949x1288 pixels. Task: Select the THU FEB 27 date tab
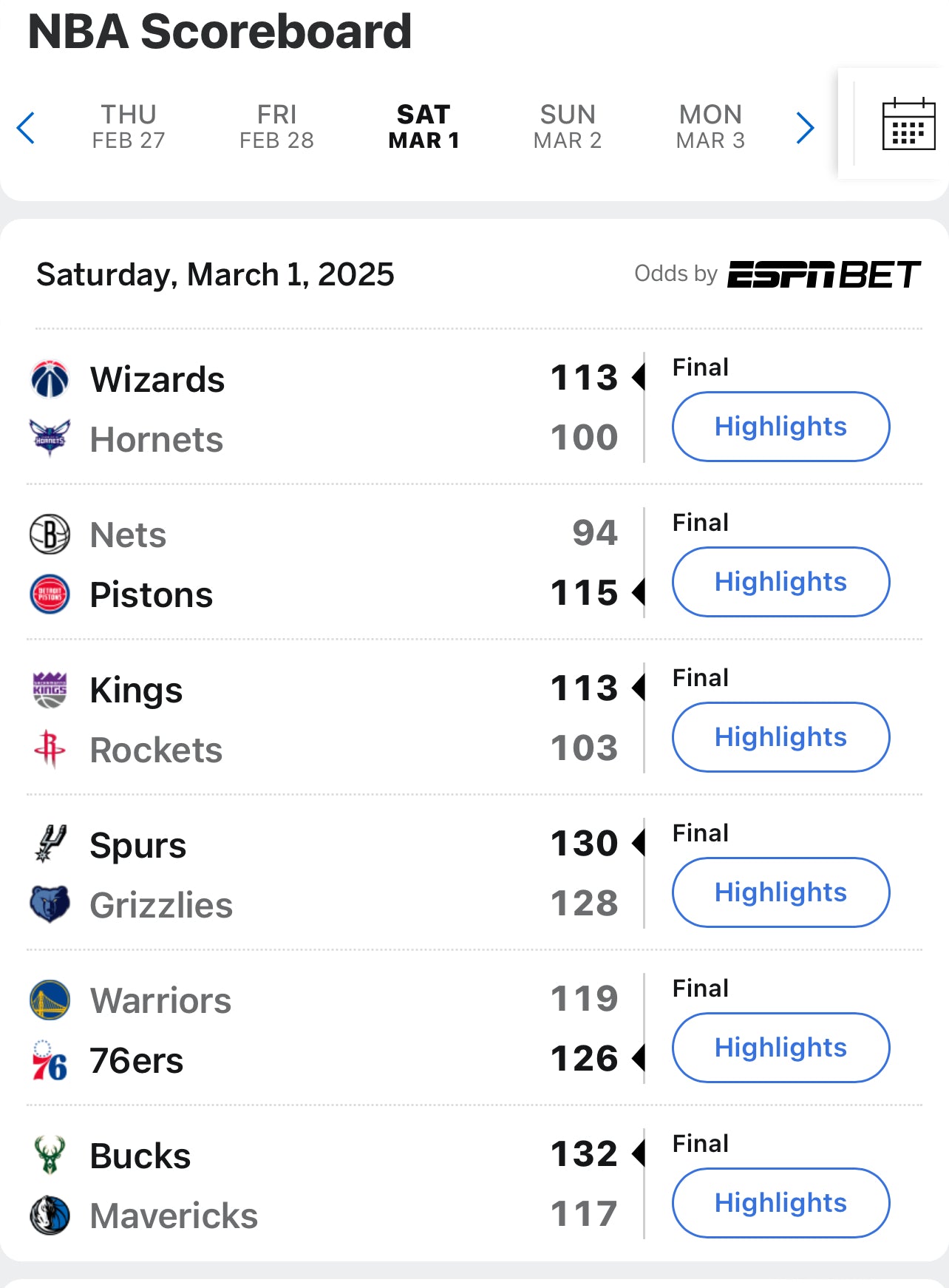(129, 126)
